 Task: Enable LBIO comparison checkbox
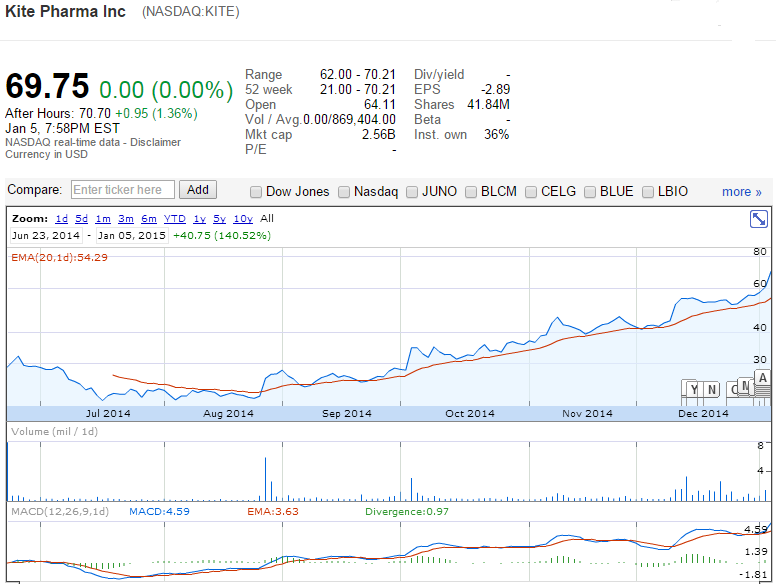[648, 192]
